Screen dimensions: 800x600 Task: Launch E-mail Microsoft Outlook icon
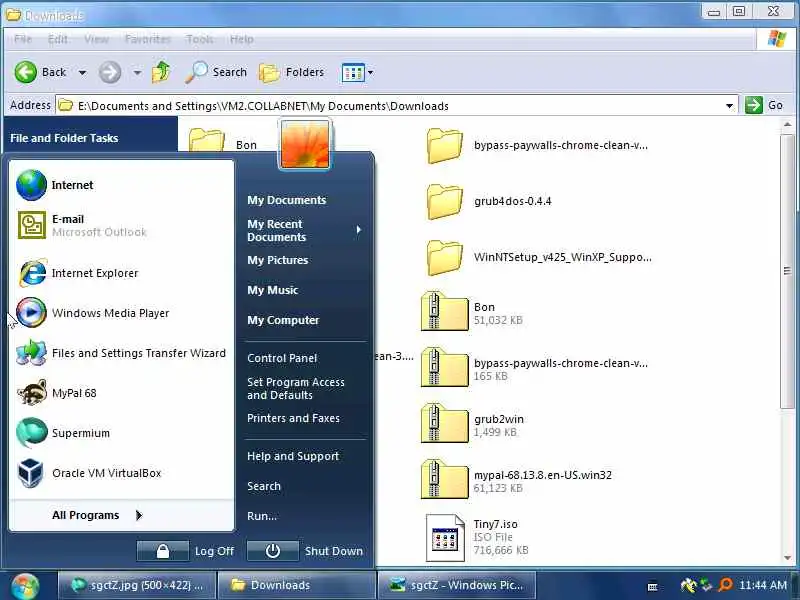(x=32, y=225)
